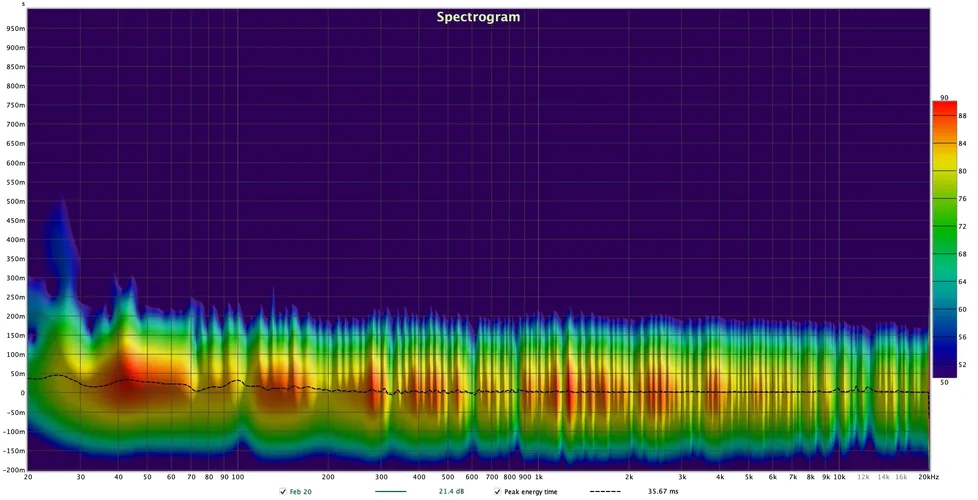
Task: Click the Feb 20 measurement label
Action: 301,492
